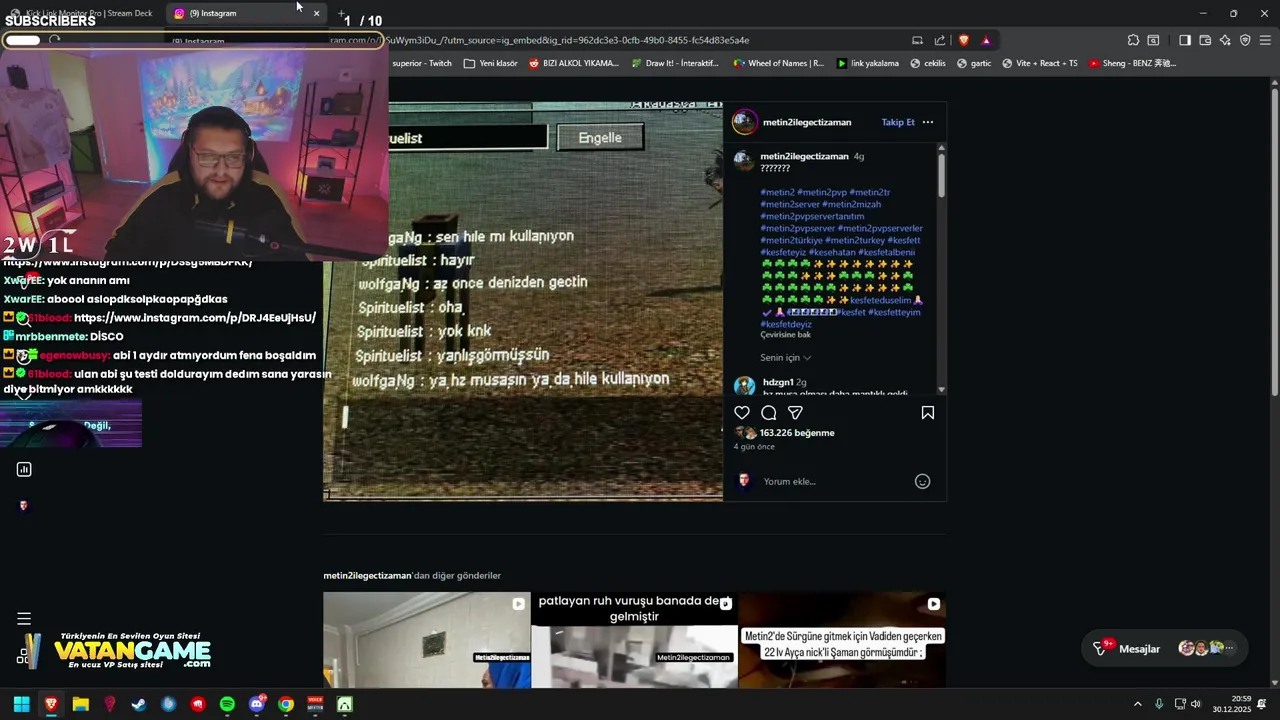Image resolution: width=1280 pixels, height=720 pixels.
Task: Open Spotify from taskbar
Action: [x=227, y=704]
